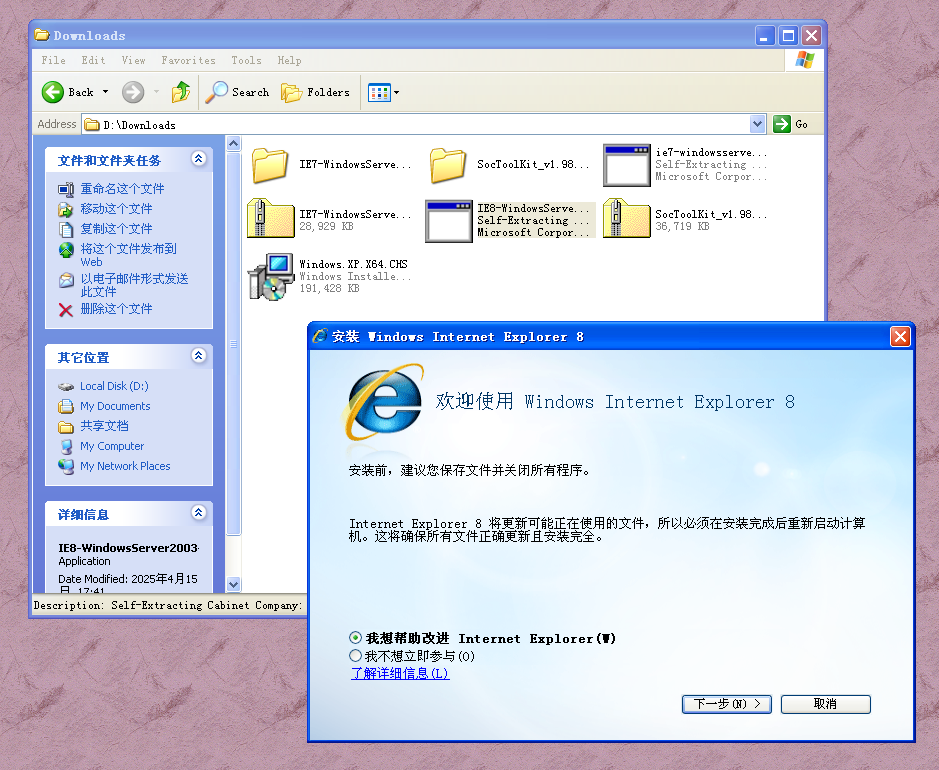Minimize the Downloads window

[x=765, y=36]
